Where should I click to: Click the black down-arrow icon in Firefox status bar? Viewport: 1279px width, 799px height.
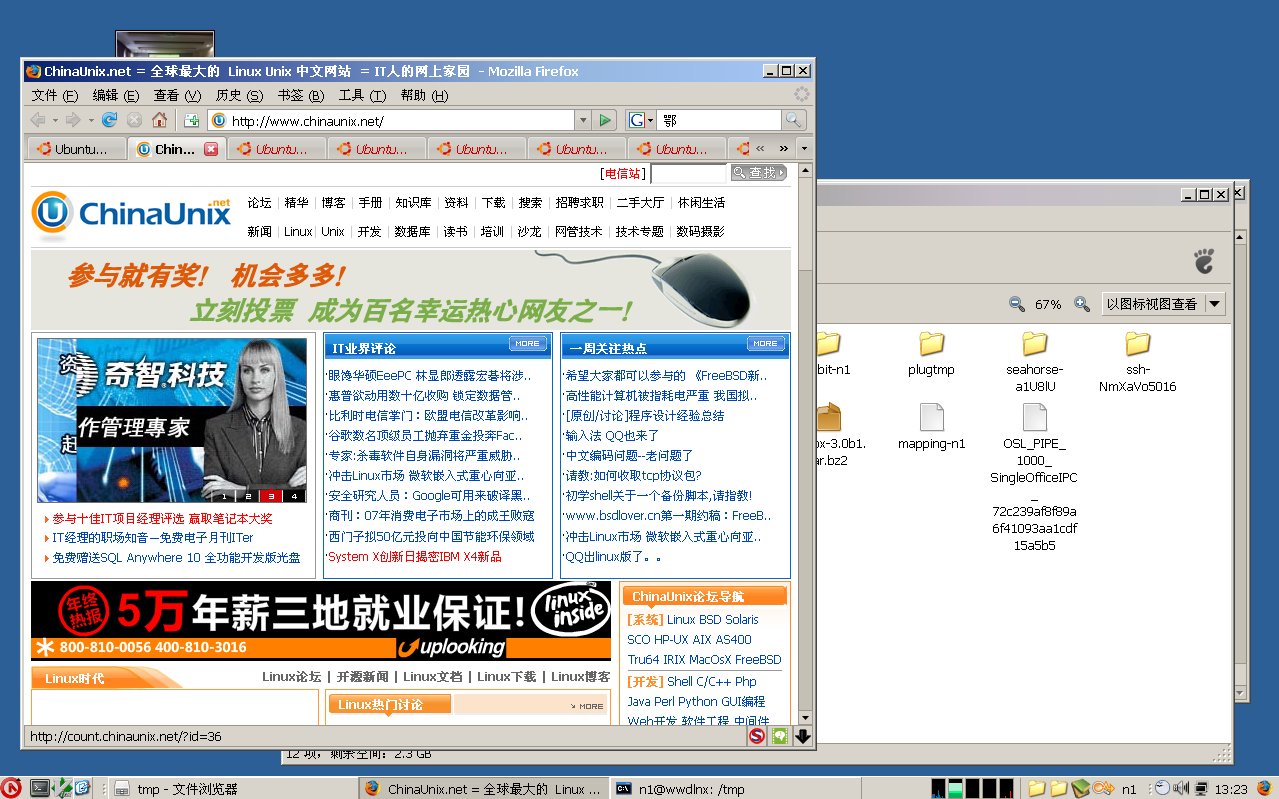point(802,736)
